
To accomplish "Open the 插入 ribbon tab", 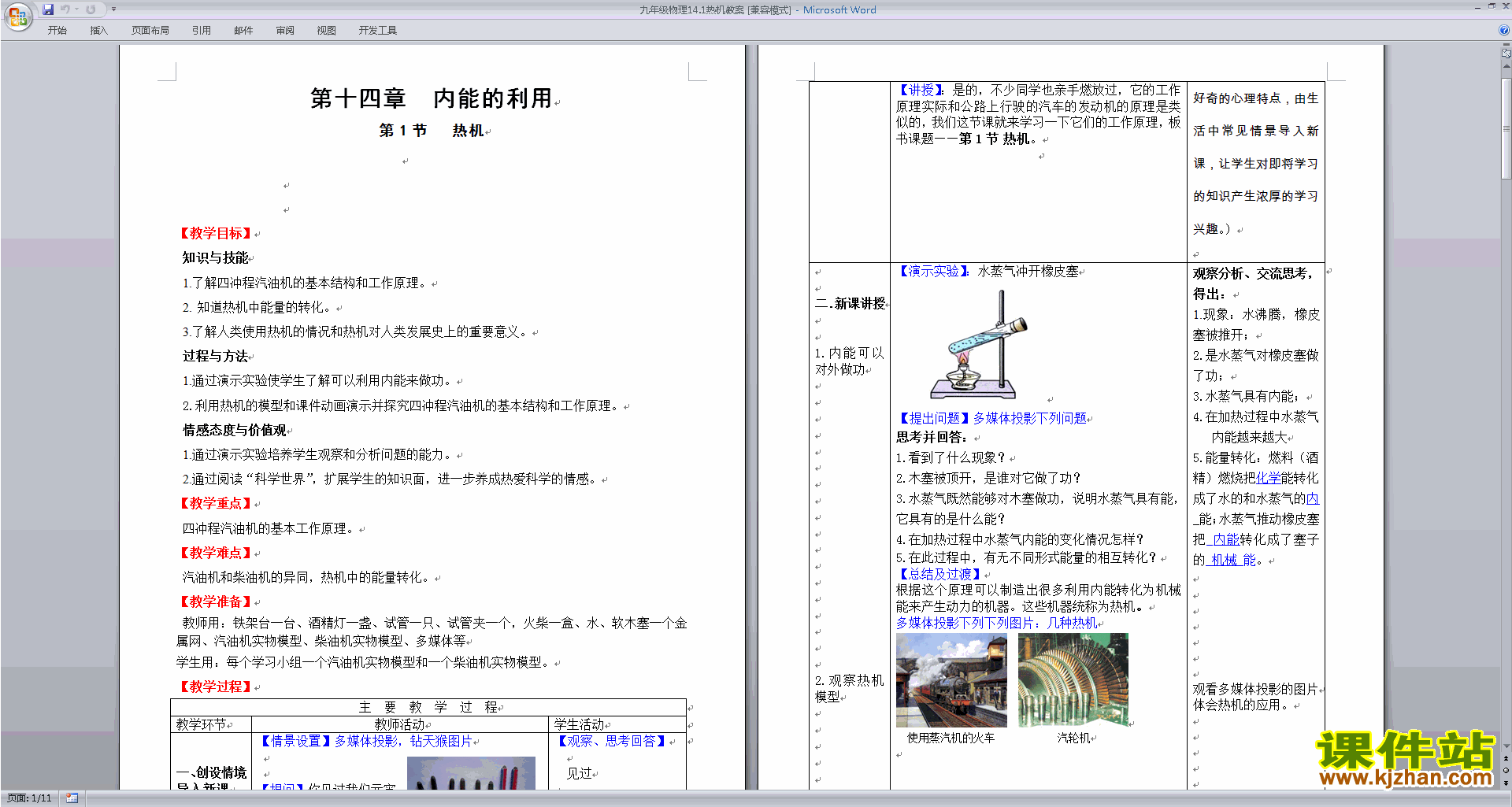I will (98, 31).
